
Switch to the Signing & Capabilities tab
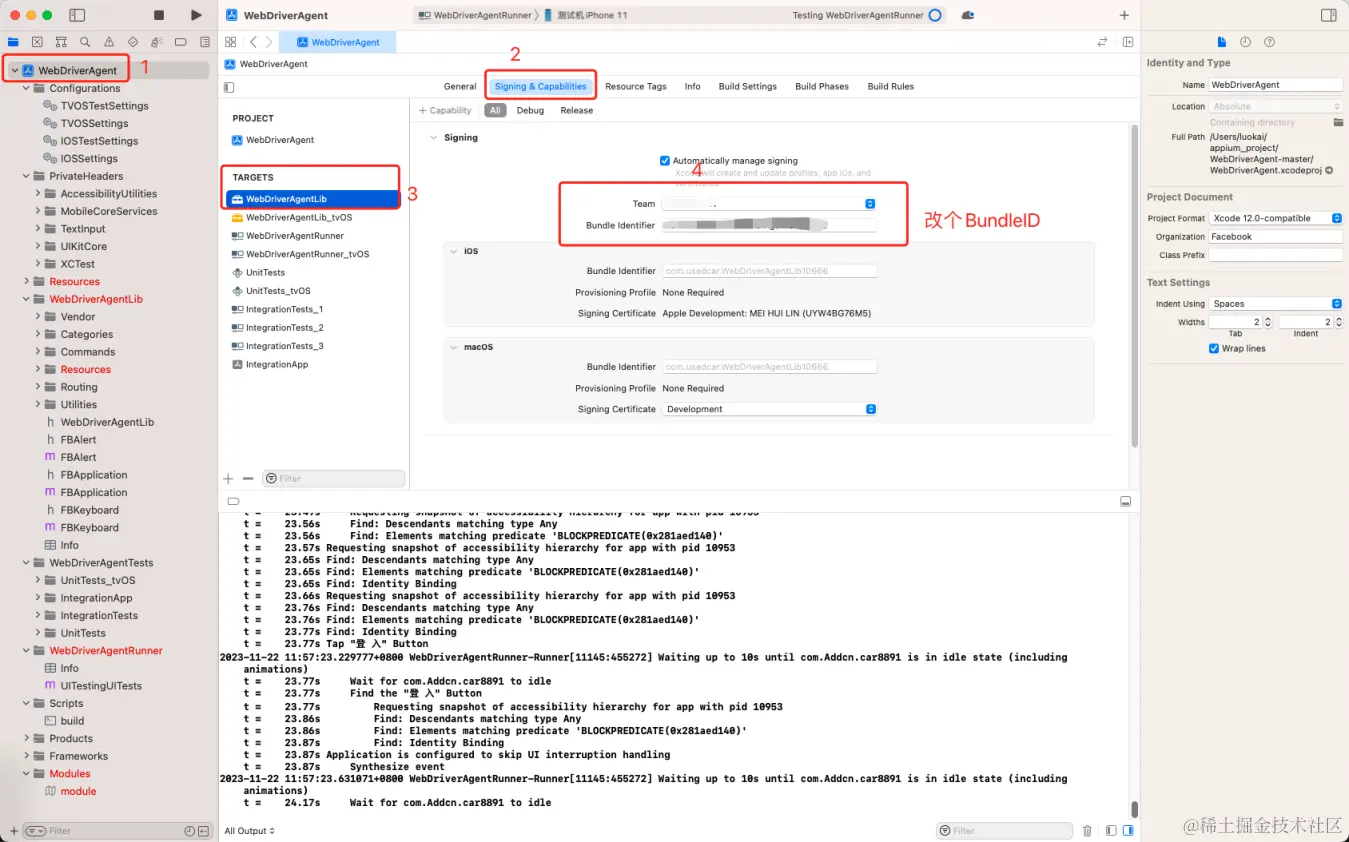tap(541, 87)
